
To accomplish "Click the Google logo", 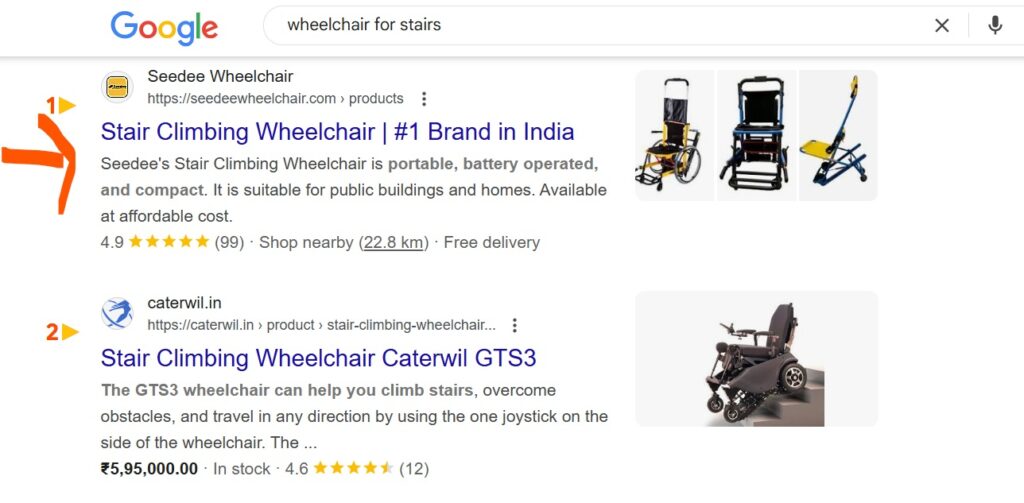I will (164, 28).
